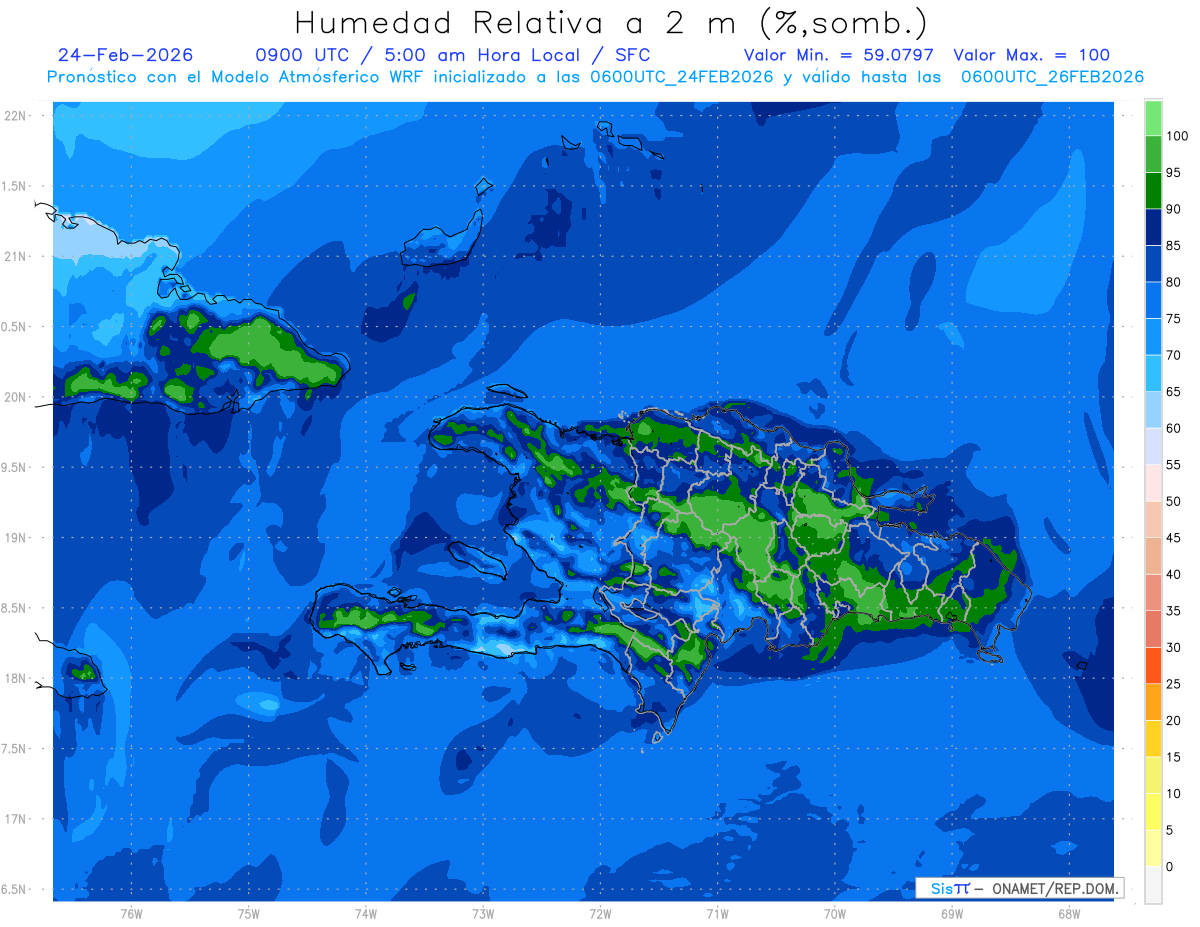Click the '74W' longitude axis label

pyautogui.click(x=366, y=914)
